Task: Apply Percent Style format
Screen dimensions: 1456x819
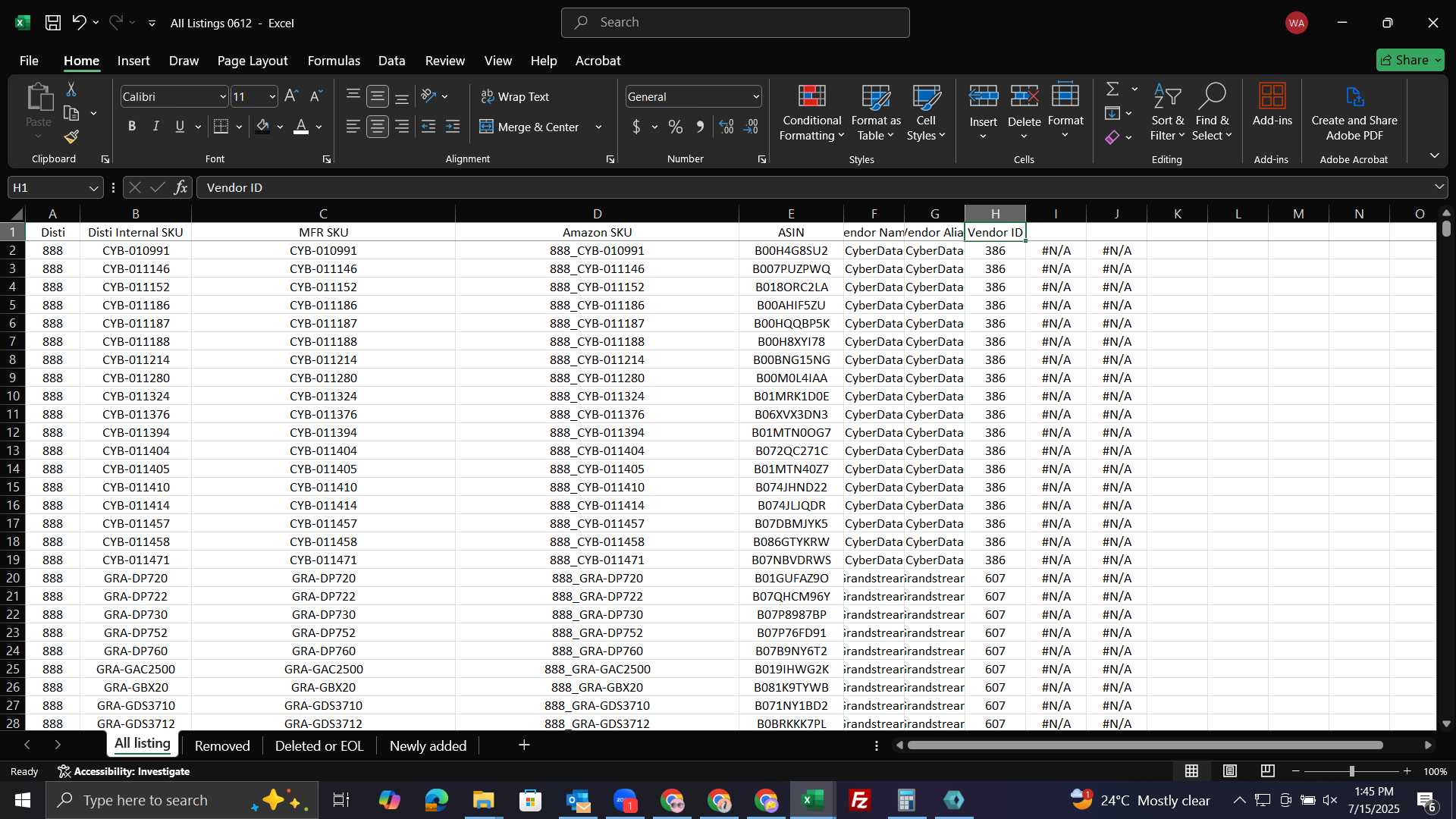Action: [675, 127]
